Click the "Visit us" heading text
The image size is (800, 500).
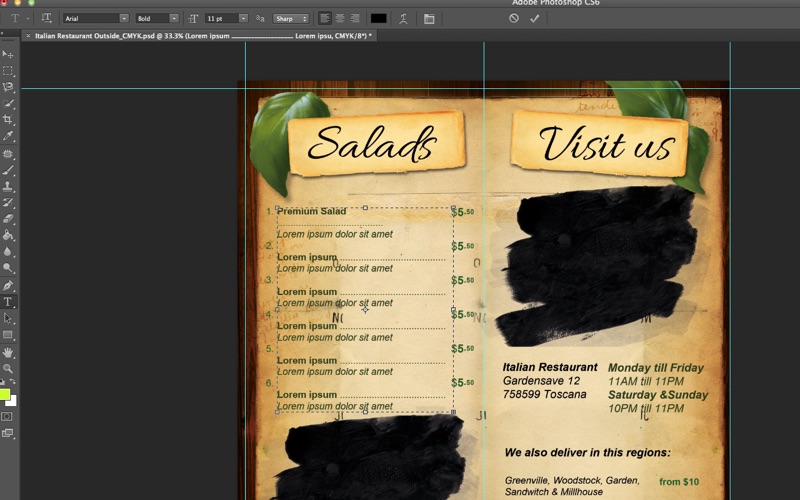607,145
